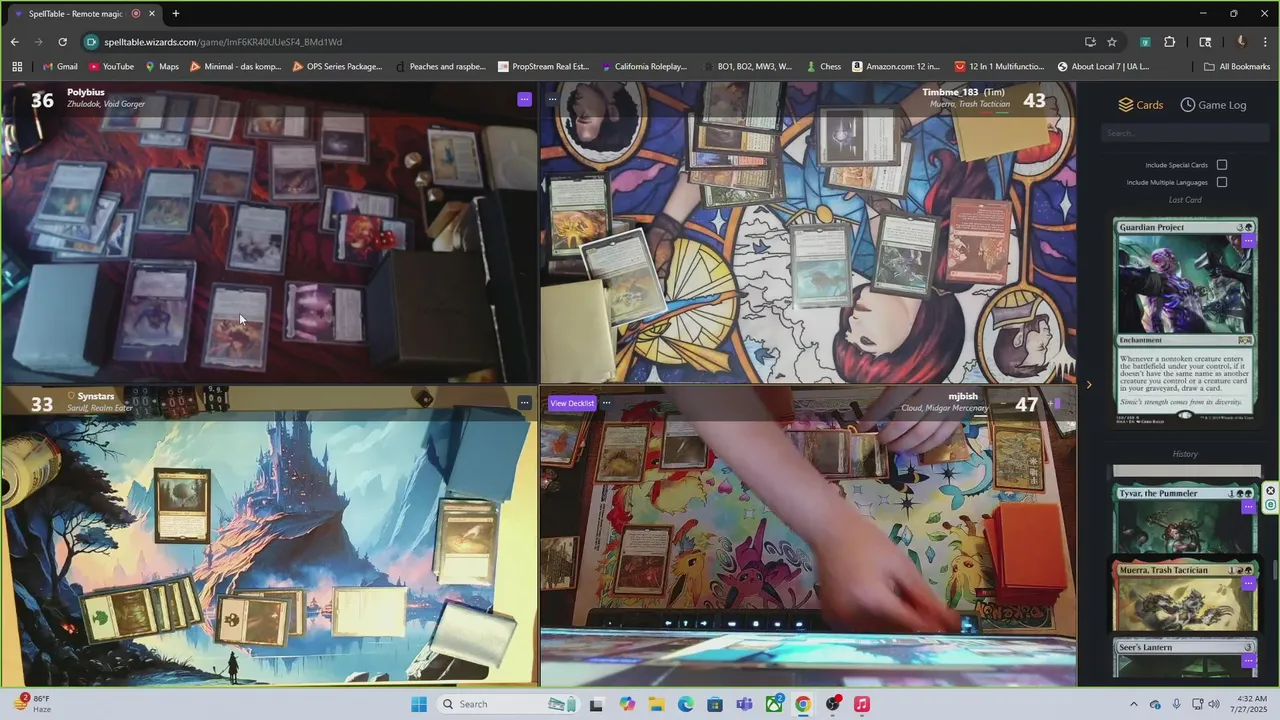
Task: Open the purple options menu on Polybius's feed
Action: (x=524, y=99)
